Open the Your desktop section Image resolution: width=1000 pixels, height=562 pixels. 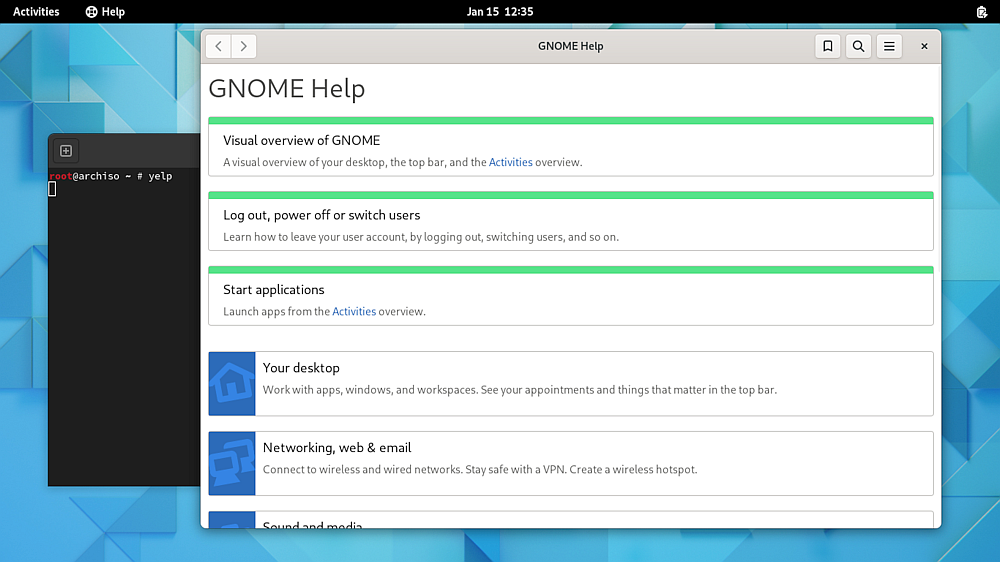[x=571, y=383]
